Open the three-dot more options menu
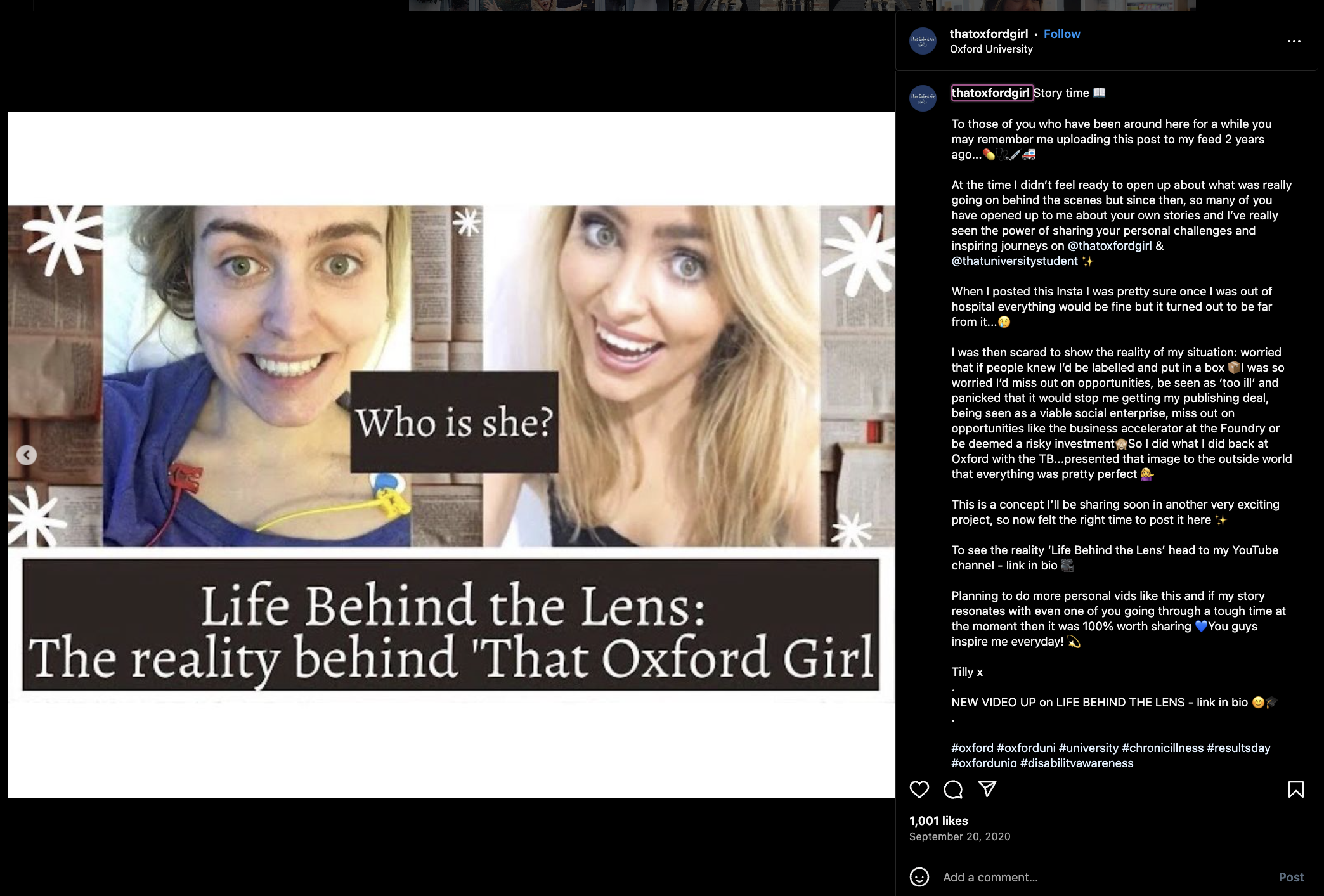The height and width of the screenshot is (896, 1324). tap(1294, 41)
